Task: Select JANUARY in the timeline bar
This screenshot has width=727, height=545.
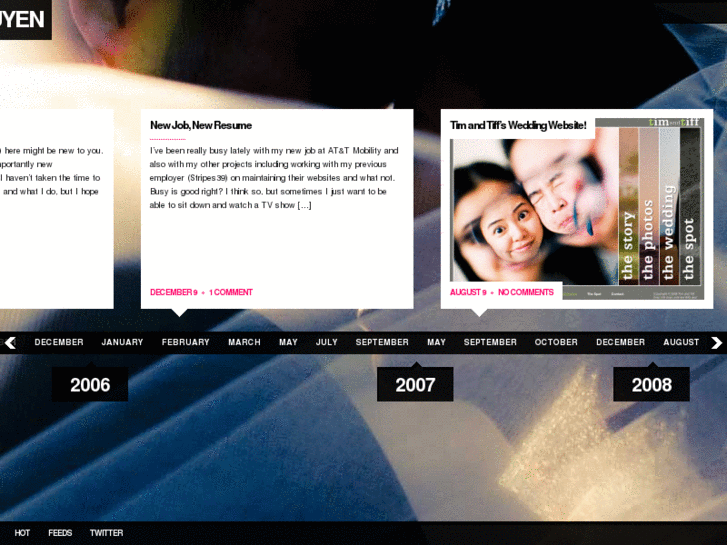Action: (122, 342)
